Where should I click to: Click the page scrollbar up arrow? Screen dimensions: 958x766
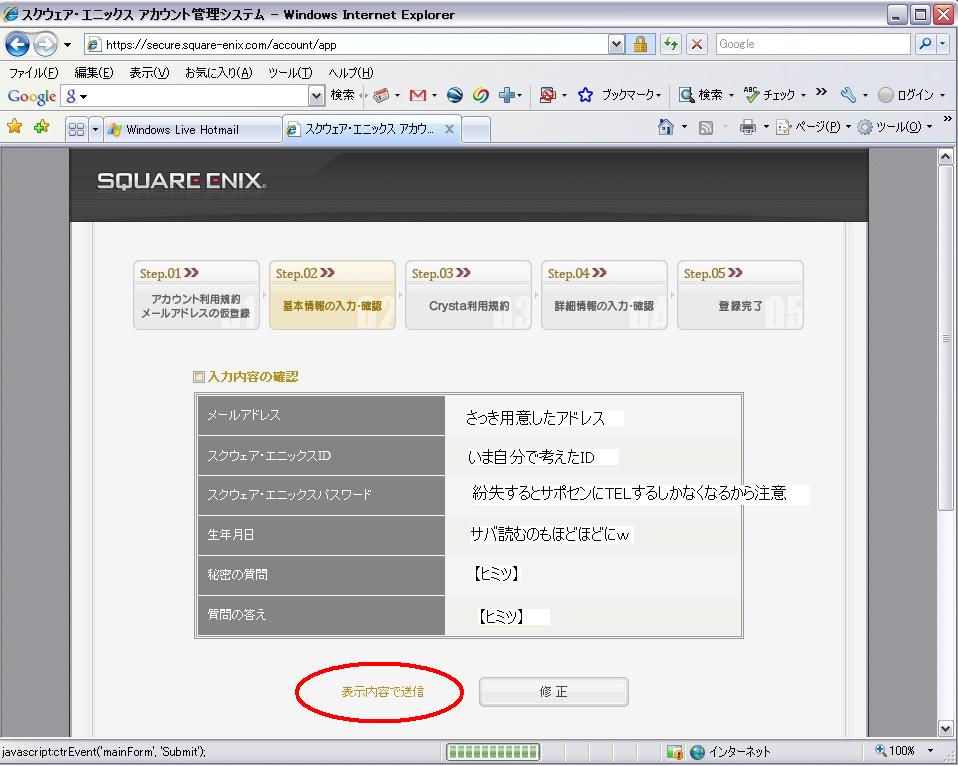(945, 157)
